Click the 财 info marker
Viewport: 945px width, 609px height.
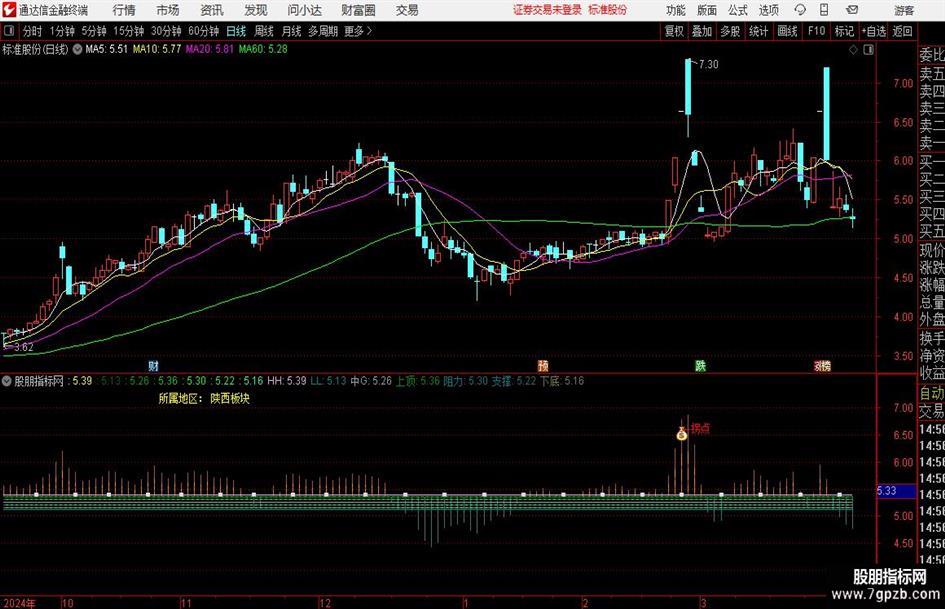pos(153,366)
